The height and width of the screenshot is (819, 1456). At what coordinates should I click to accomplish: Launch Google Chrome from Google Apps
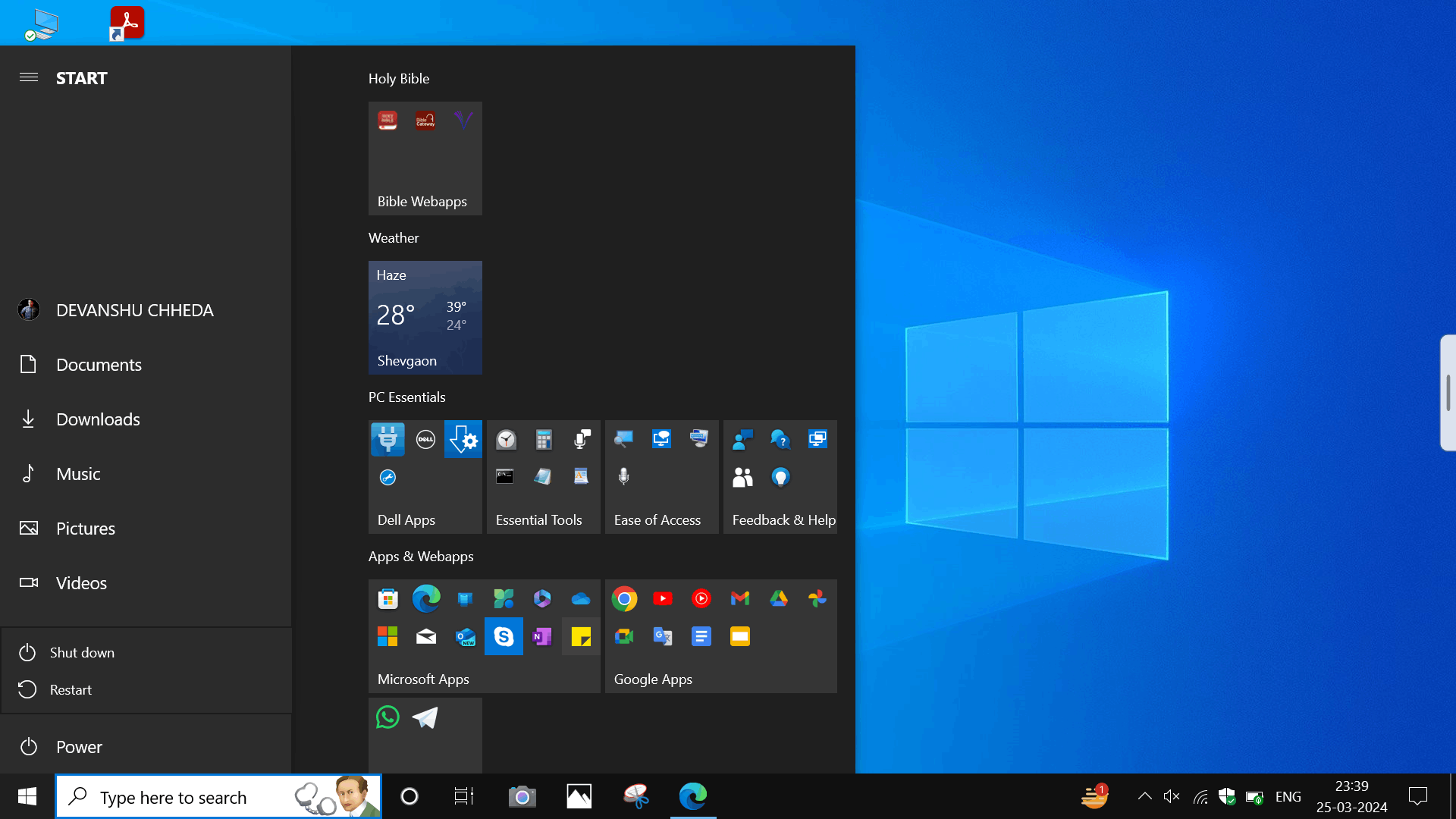click(x=624, y=599)
